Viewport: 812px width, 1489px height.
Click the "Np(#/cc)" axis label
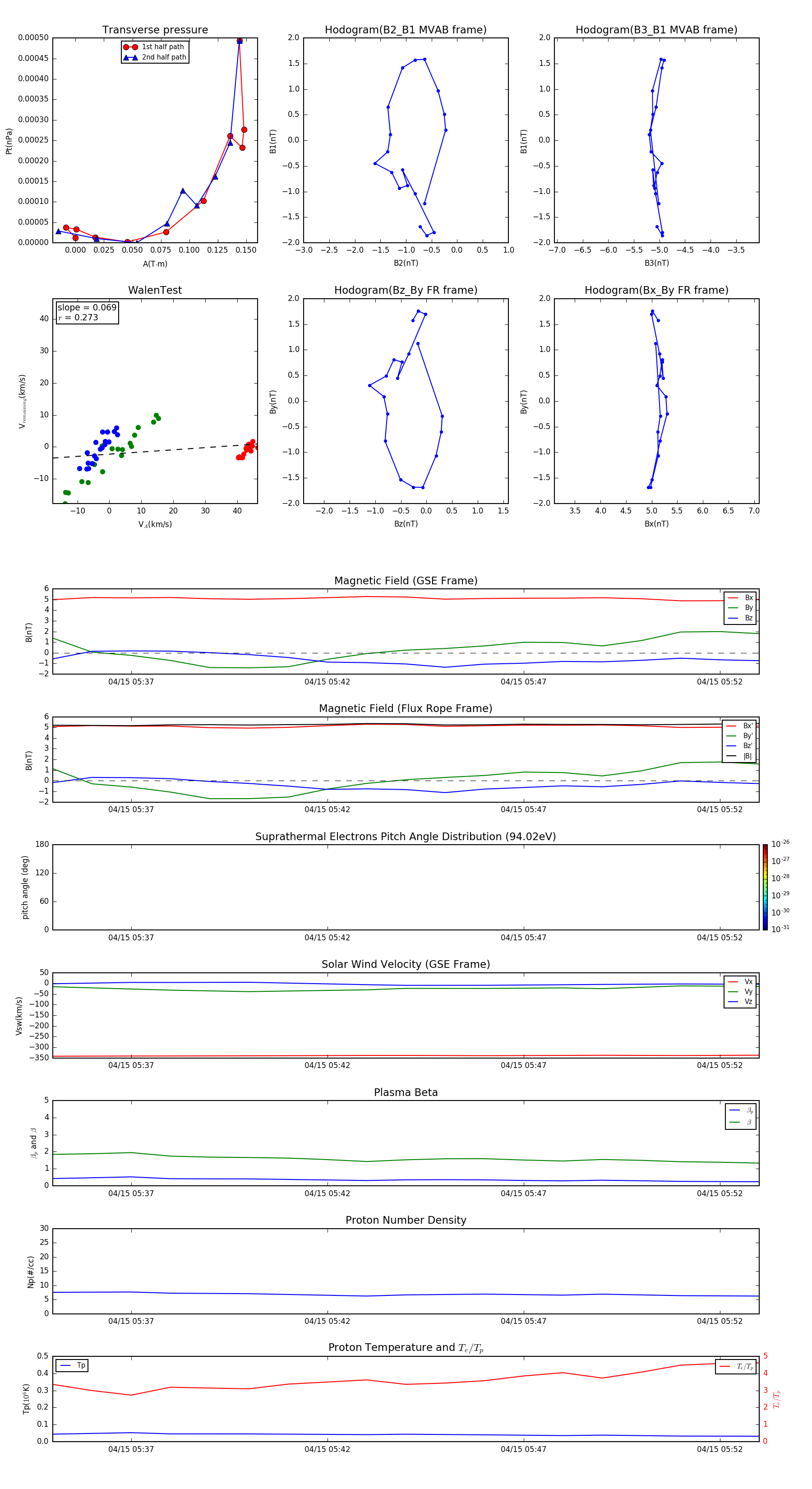(31, 1272)
